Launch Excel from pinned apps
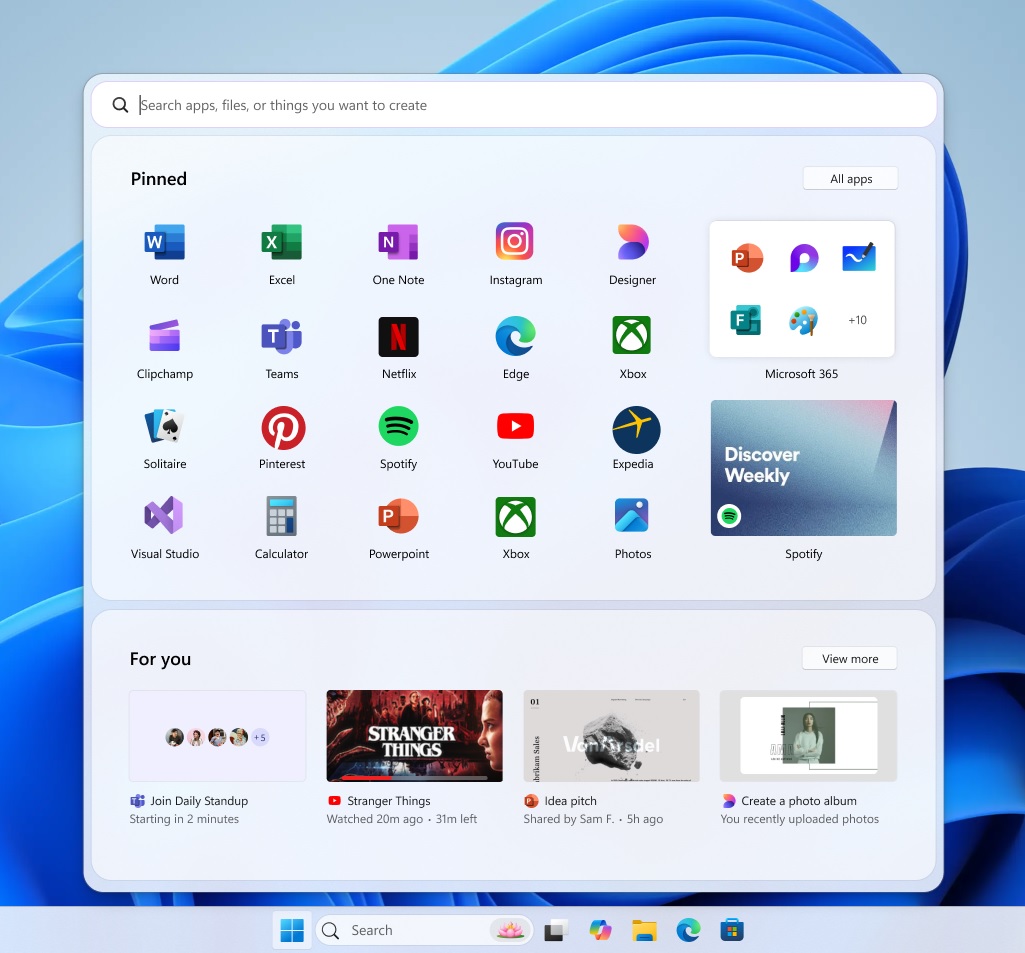The width and height of the screenshot is (1025, 953). [x=282, y=243]
